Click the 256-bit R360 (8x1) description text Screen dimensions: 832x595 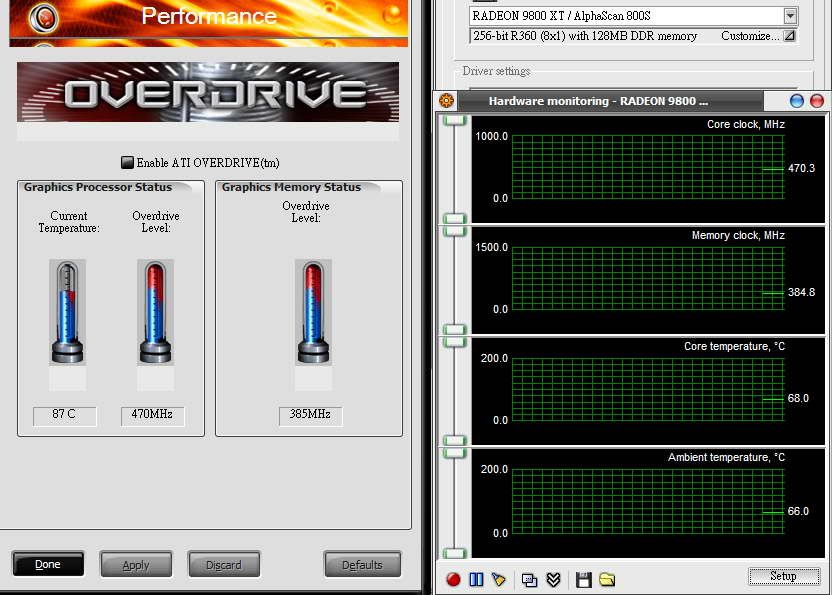pyautogui.click(x=585, y=36)
